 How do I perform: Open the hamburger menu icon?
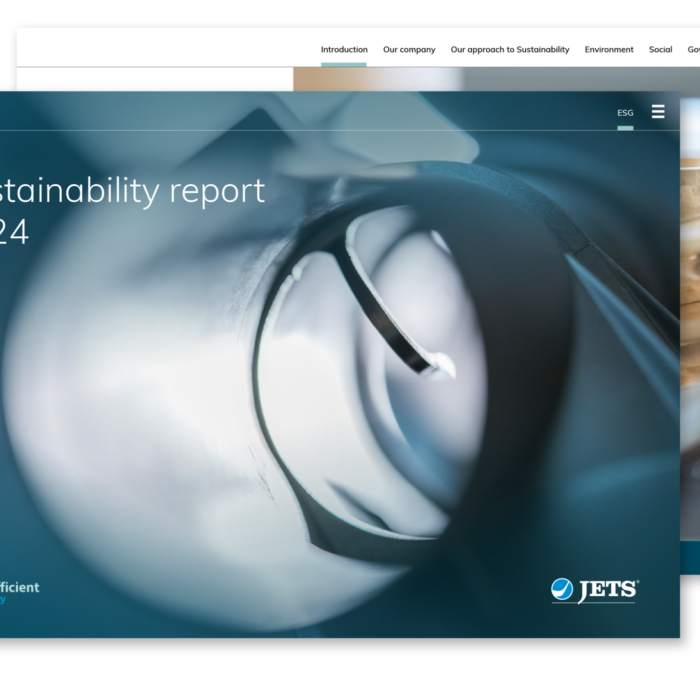click(x=658, y=112)
